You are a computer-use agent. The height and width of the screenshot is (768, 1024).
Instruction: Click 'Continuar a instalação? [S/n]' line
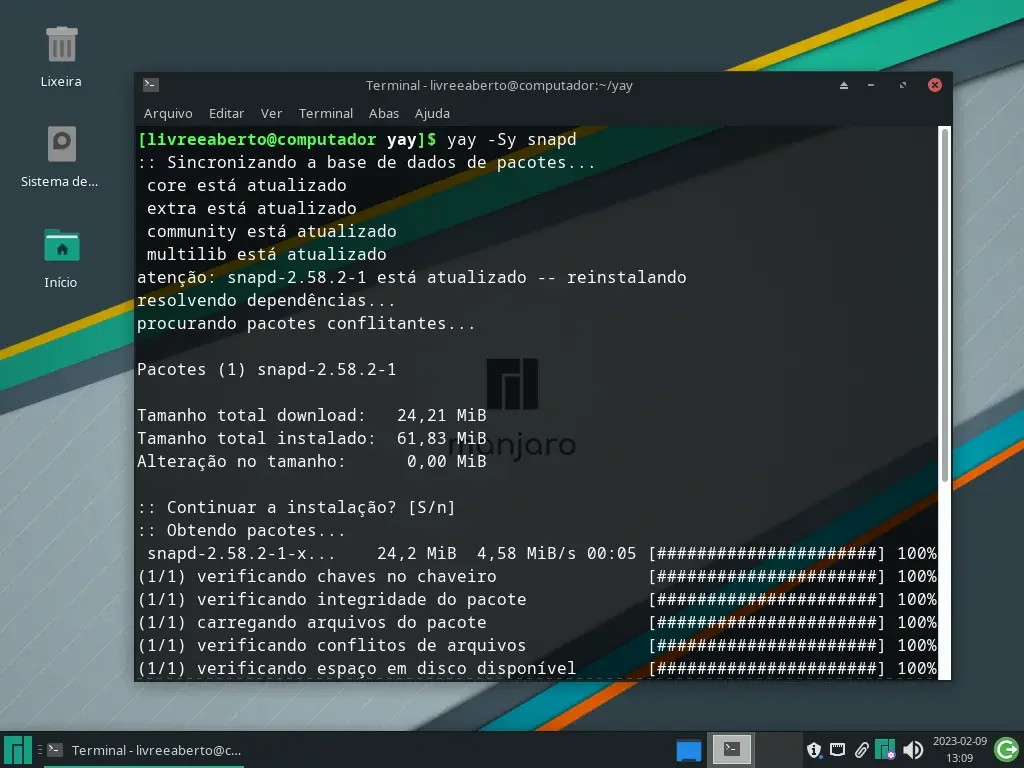pos(296,507)
